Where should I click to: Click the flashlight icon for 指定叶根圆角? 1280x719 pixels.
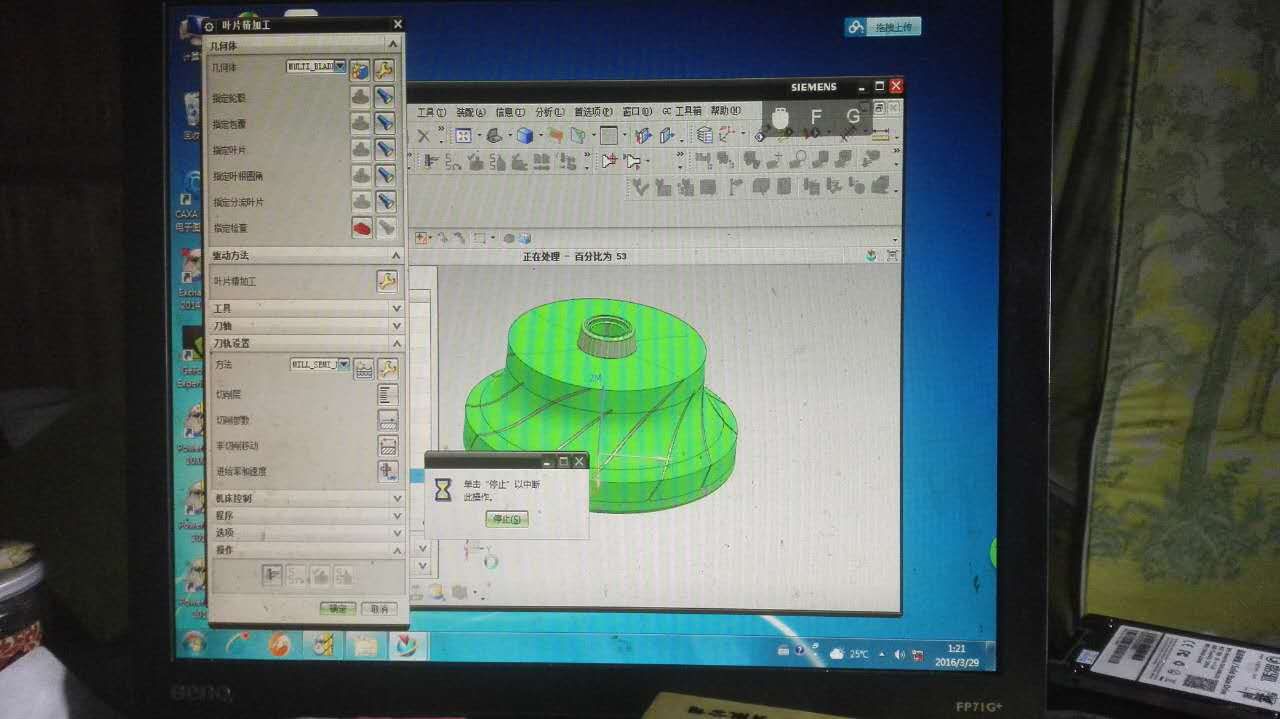point(385,175)
